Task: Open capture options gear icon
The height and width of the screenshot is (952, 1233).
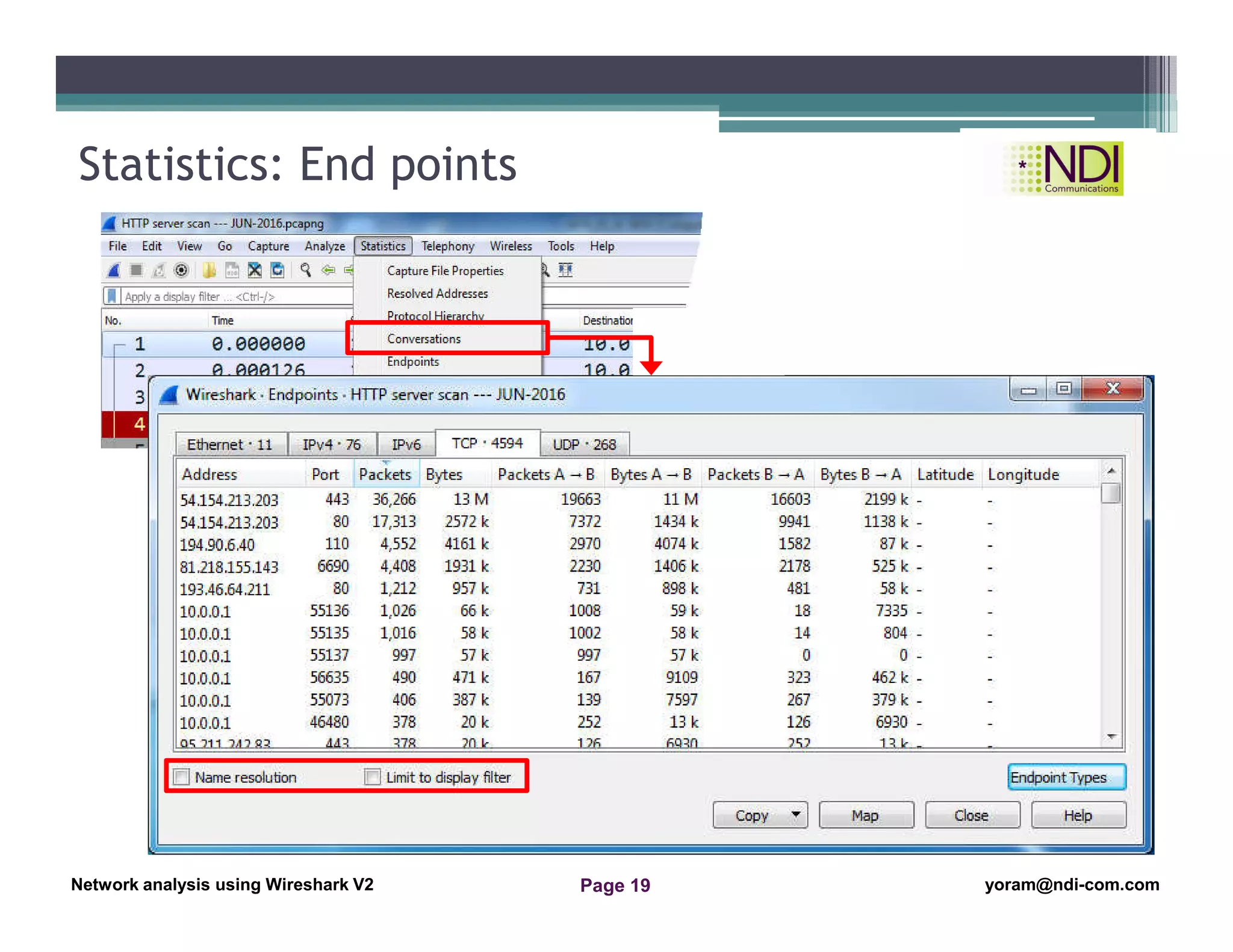Action: coord(181,270)
